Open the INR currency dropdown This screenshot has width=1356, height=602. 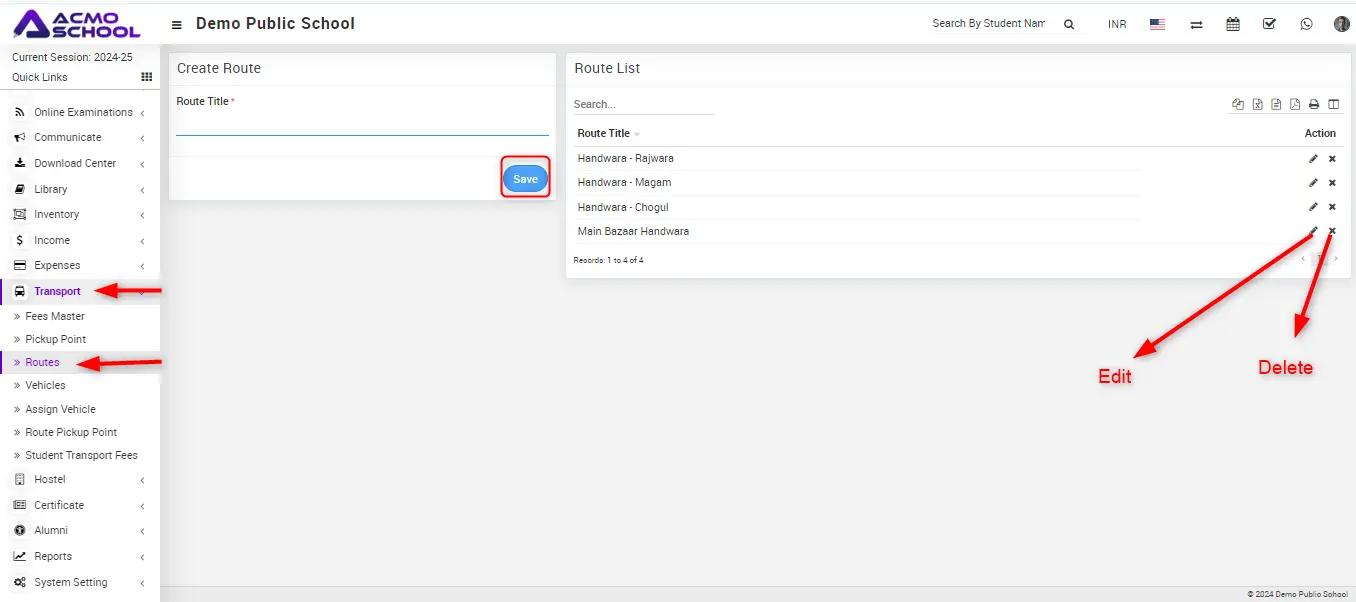(x=1117, y=24)
